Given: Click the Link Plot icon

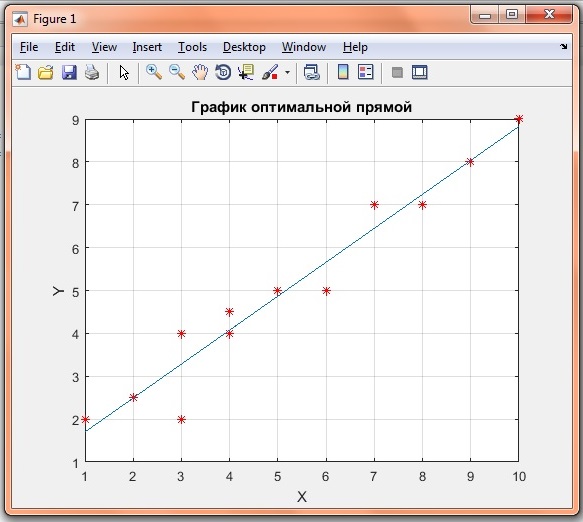Looking at the screenshot, I should click(x=312, y=72).
